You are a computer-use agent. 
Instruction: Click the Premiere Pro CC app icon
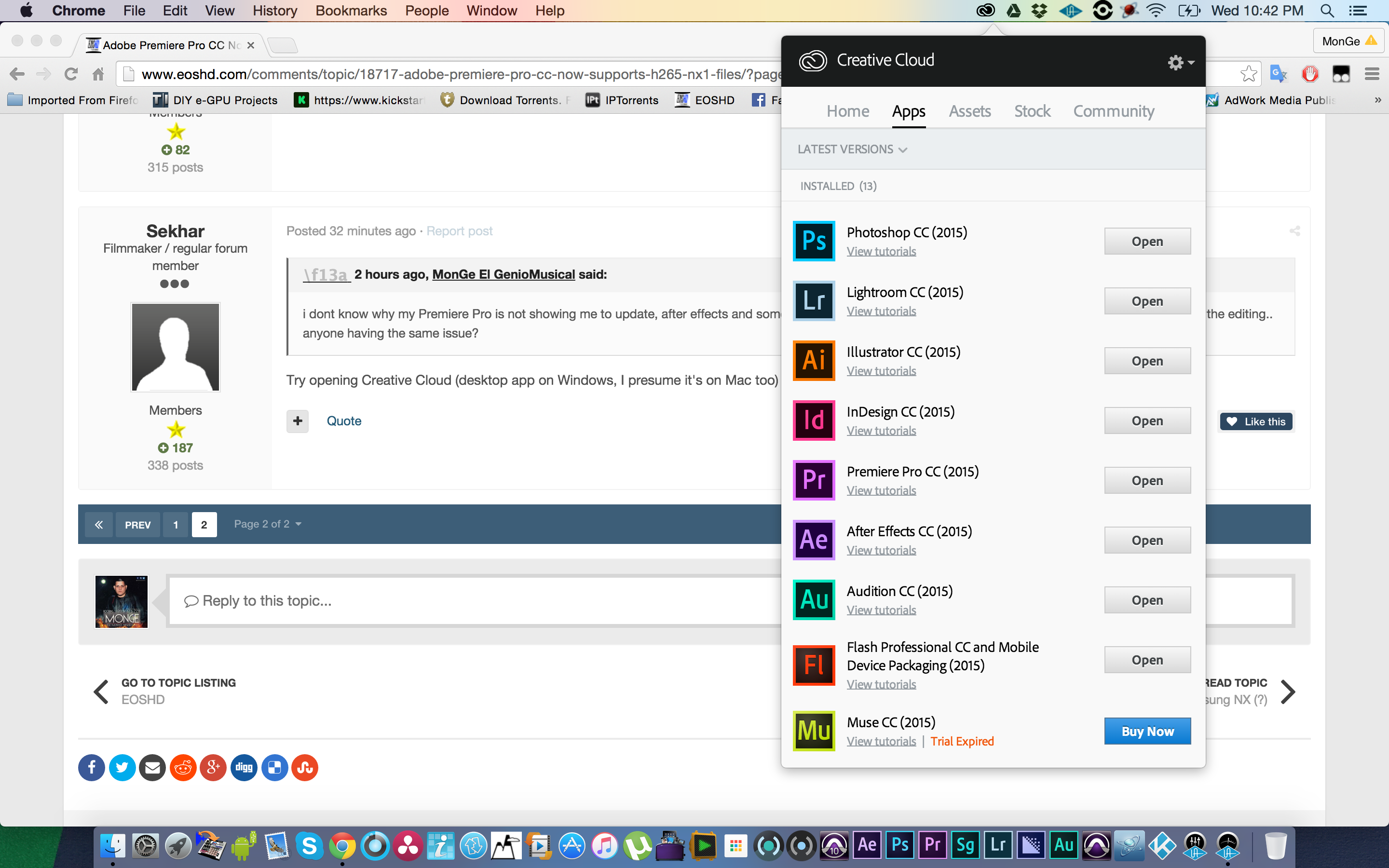814,479
